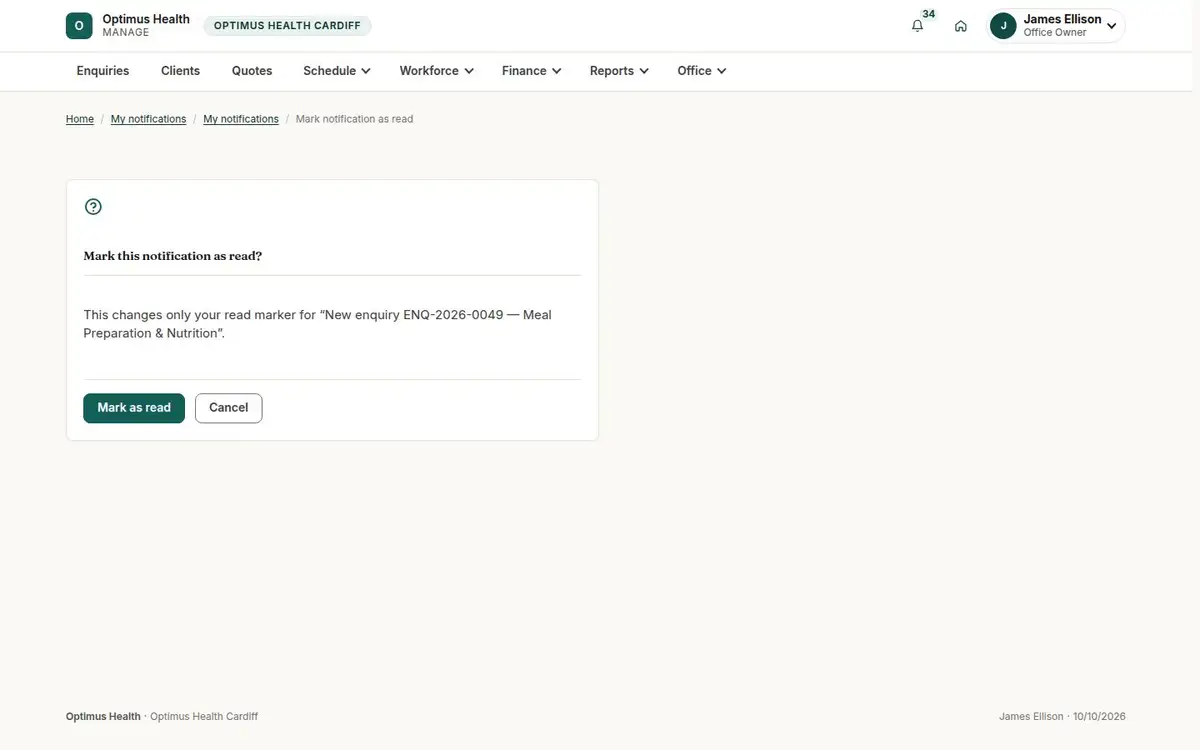Select the Quotes menu item
Image resolution: width=1200 pixels, height=750 pixels.
(x=252, y=71)
